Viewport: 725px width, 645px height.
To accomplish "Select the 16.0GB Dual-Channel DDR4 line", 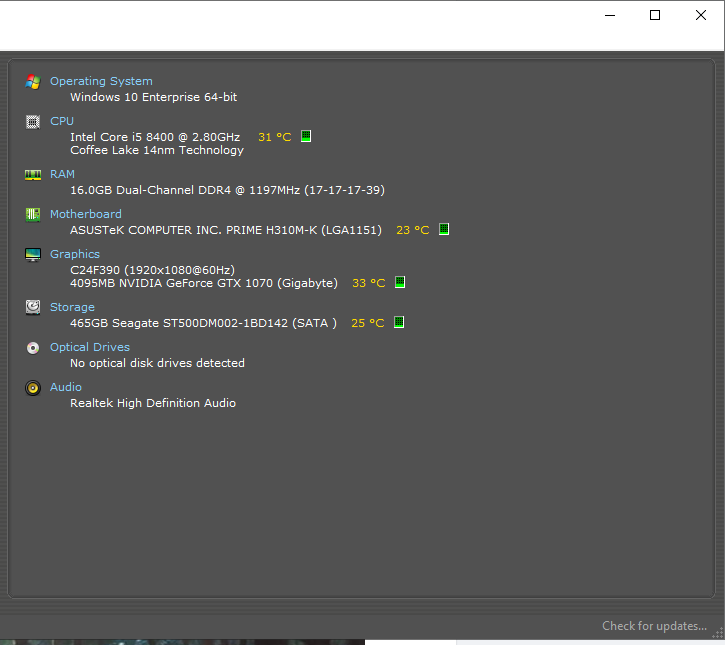I will tap(227, 190).
